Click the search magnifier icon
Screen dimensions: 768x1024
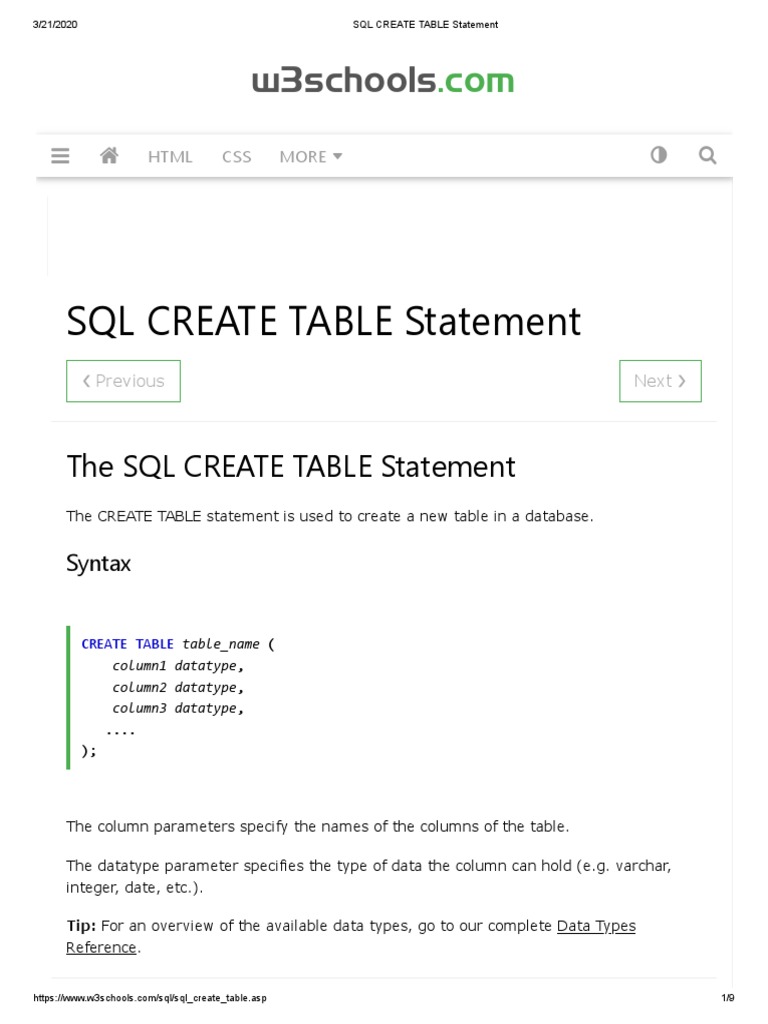pos(707,155)
